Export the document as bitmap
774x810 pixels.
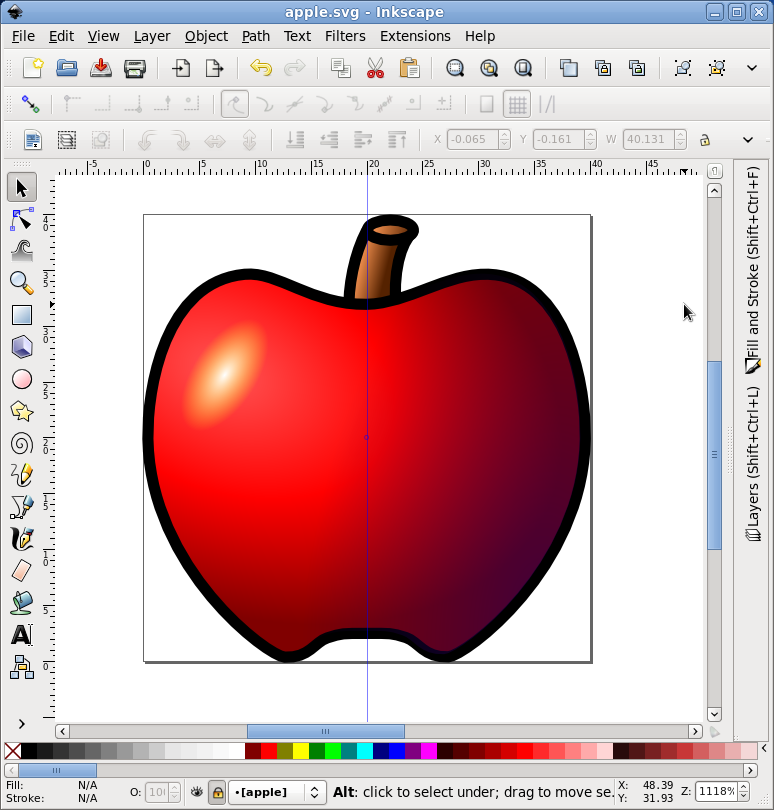pyautogui.click(x=214, y=68)
